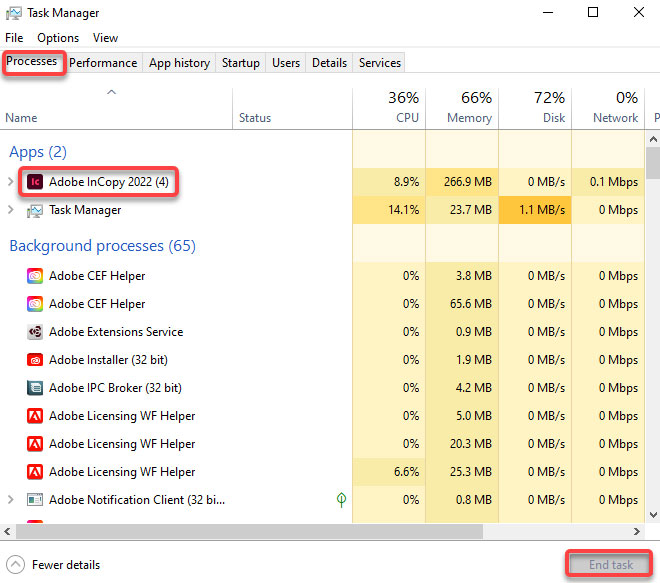Image resolution: width=660 pixels, height=583 pixels.
Task: Select the Adobe Extensions Service row name
Action: pos(116,332)
